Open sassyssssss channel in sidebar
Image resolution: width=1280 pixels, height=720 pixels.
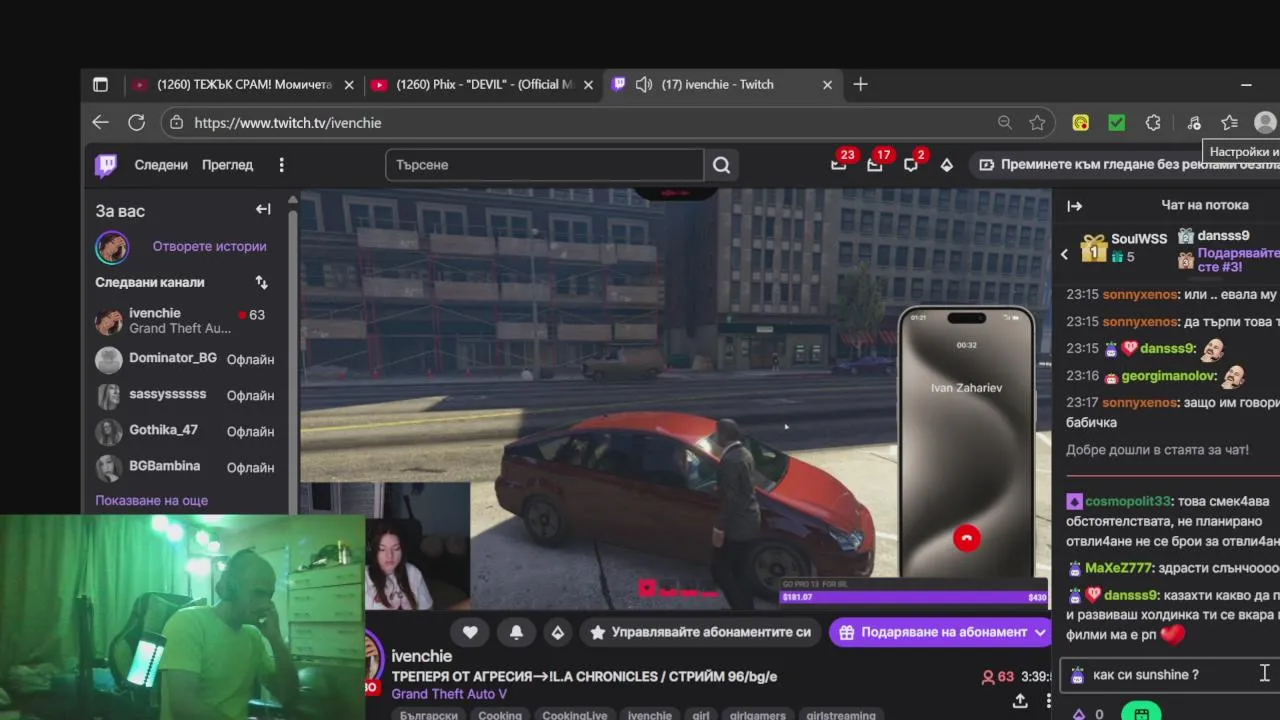185,395
